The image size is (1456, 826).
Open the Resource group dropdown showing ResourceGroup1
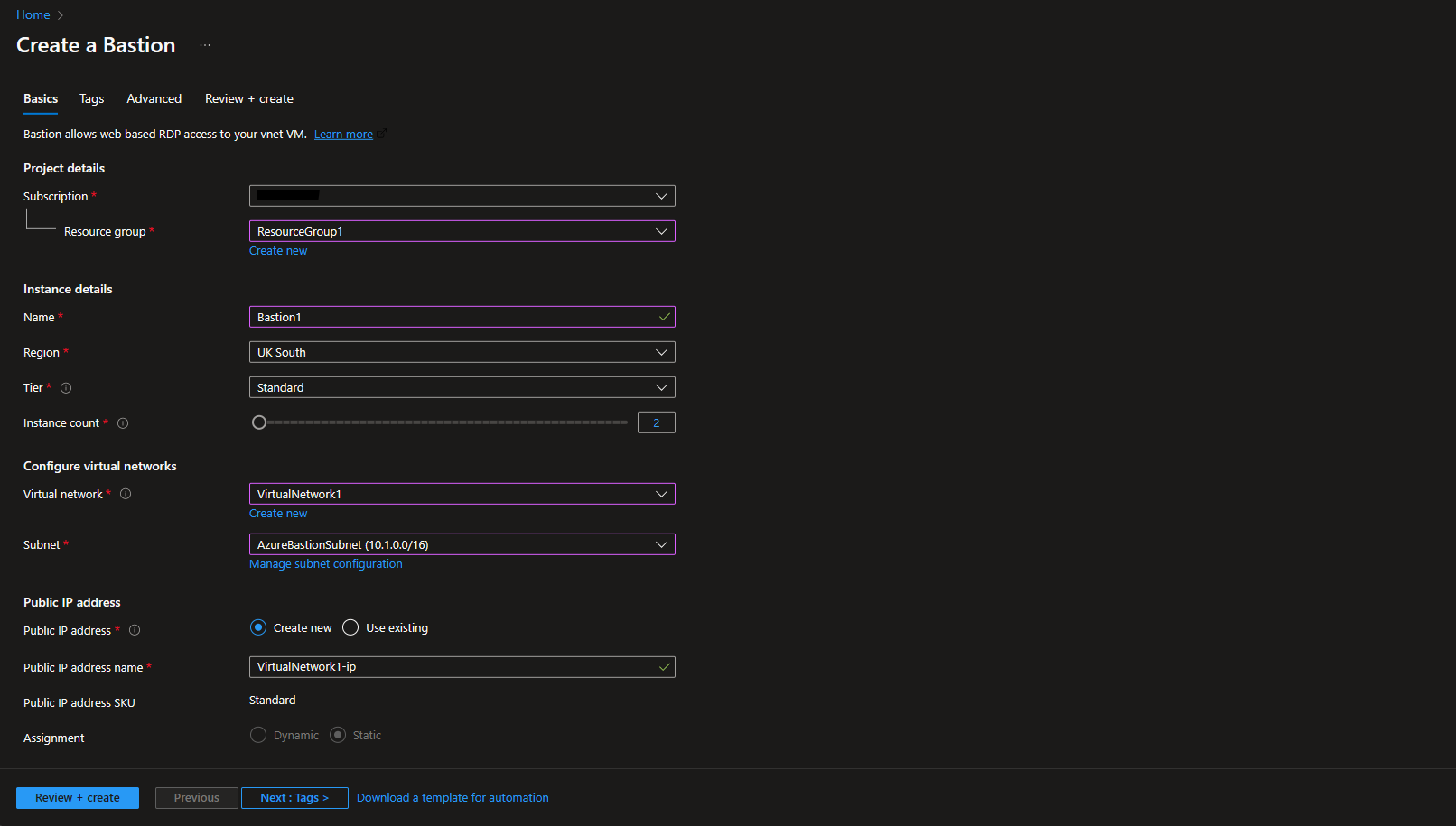462,231
